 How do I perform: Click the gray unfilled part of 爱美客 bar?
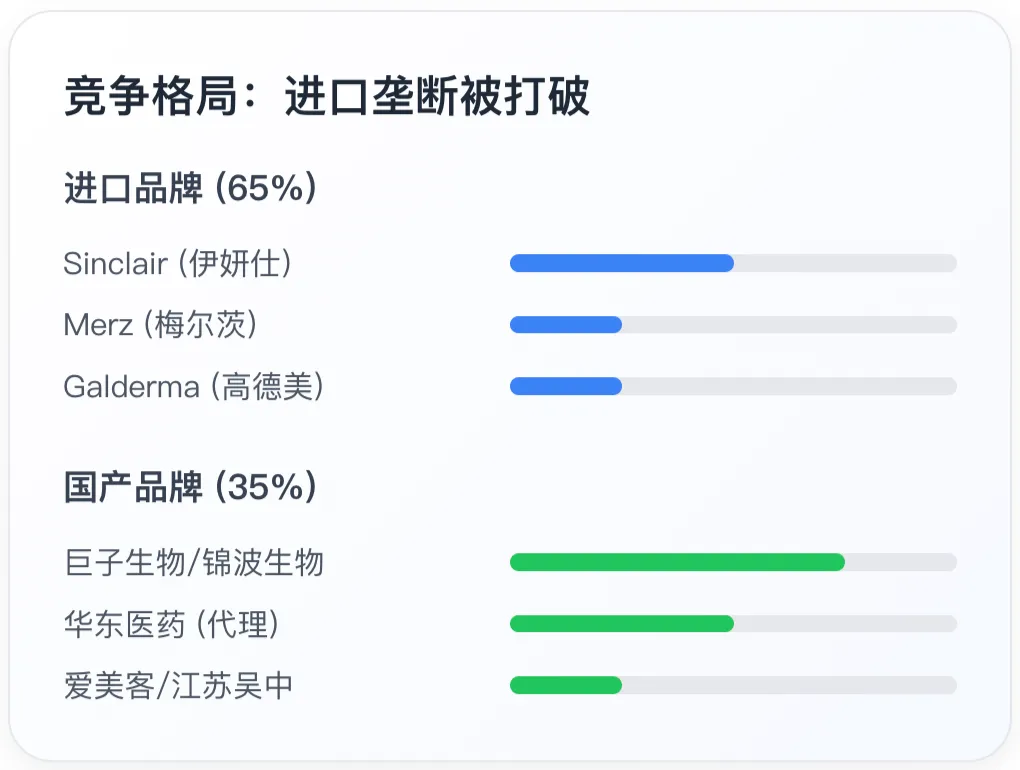[x=790, y=685]
